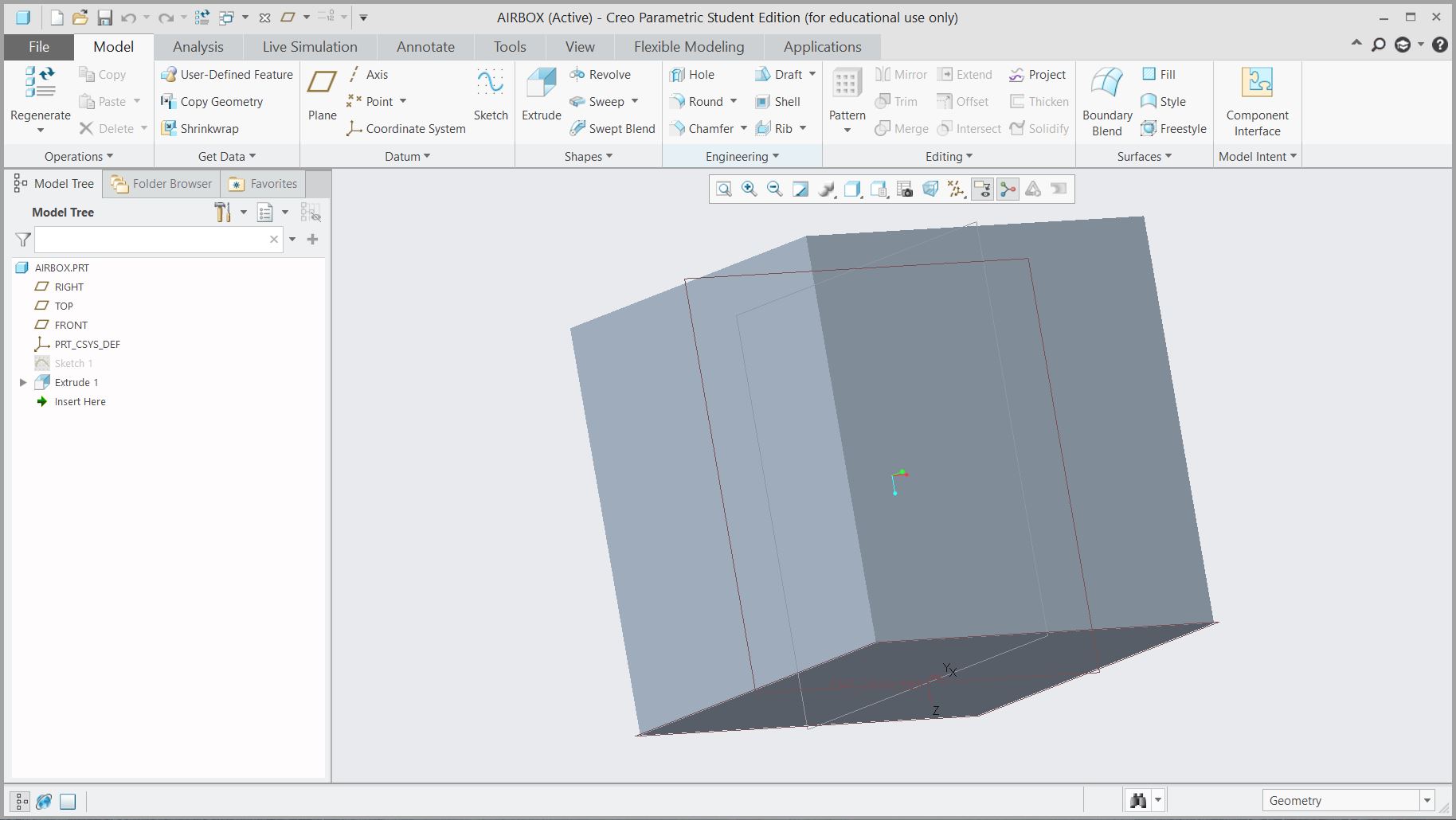
Task: Toggle spin center display
Action: pyautogui.click(x=1008, y=189)
